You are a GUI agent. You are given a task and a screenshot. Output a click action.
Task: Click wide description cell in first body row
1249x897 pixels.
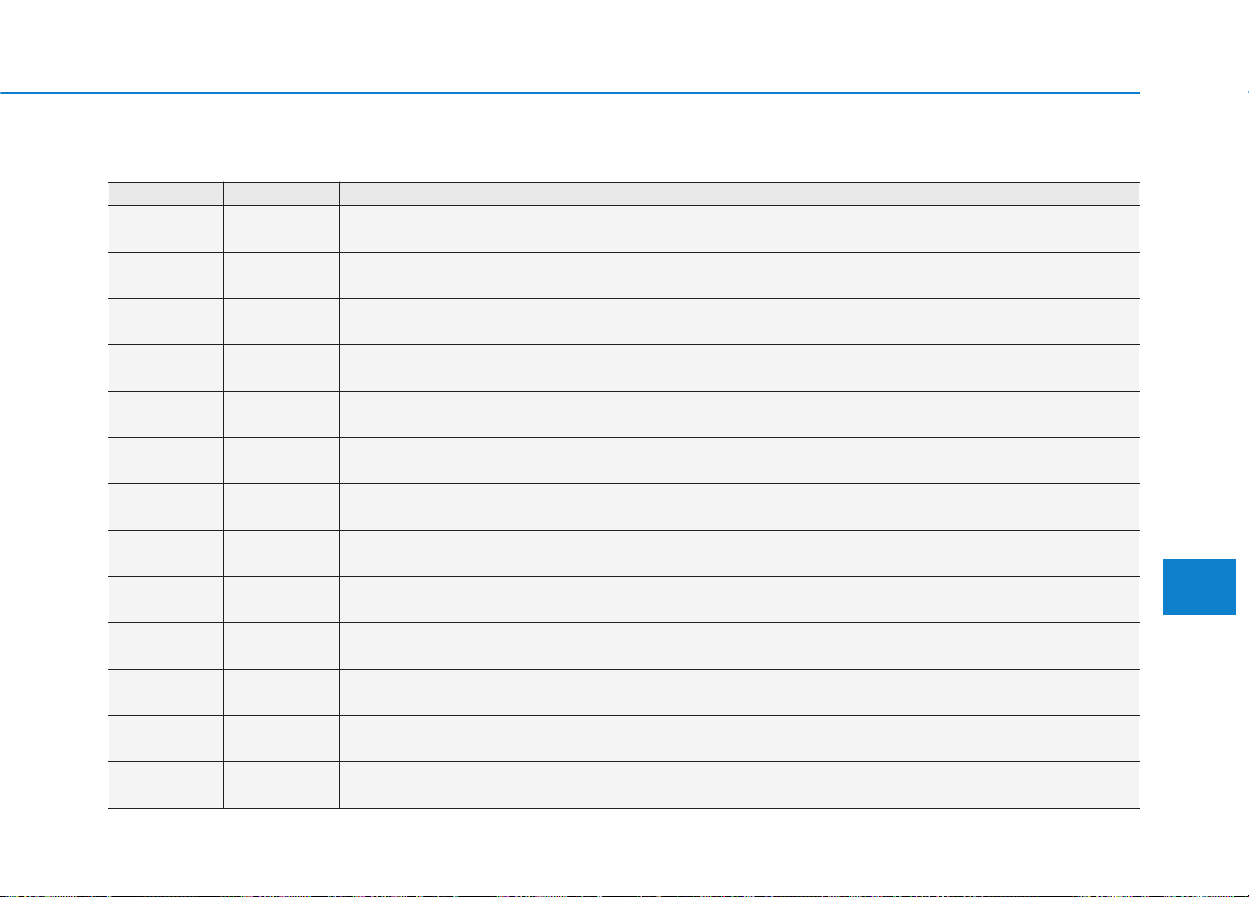click(739, 229)
